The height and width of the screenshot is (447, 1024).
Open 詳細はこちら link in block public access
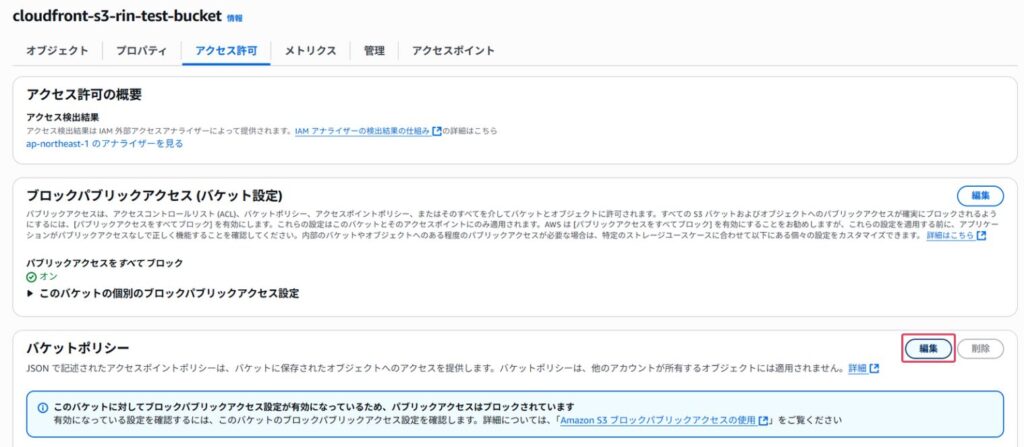click(949, 237)
